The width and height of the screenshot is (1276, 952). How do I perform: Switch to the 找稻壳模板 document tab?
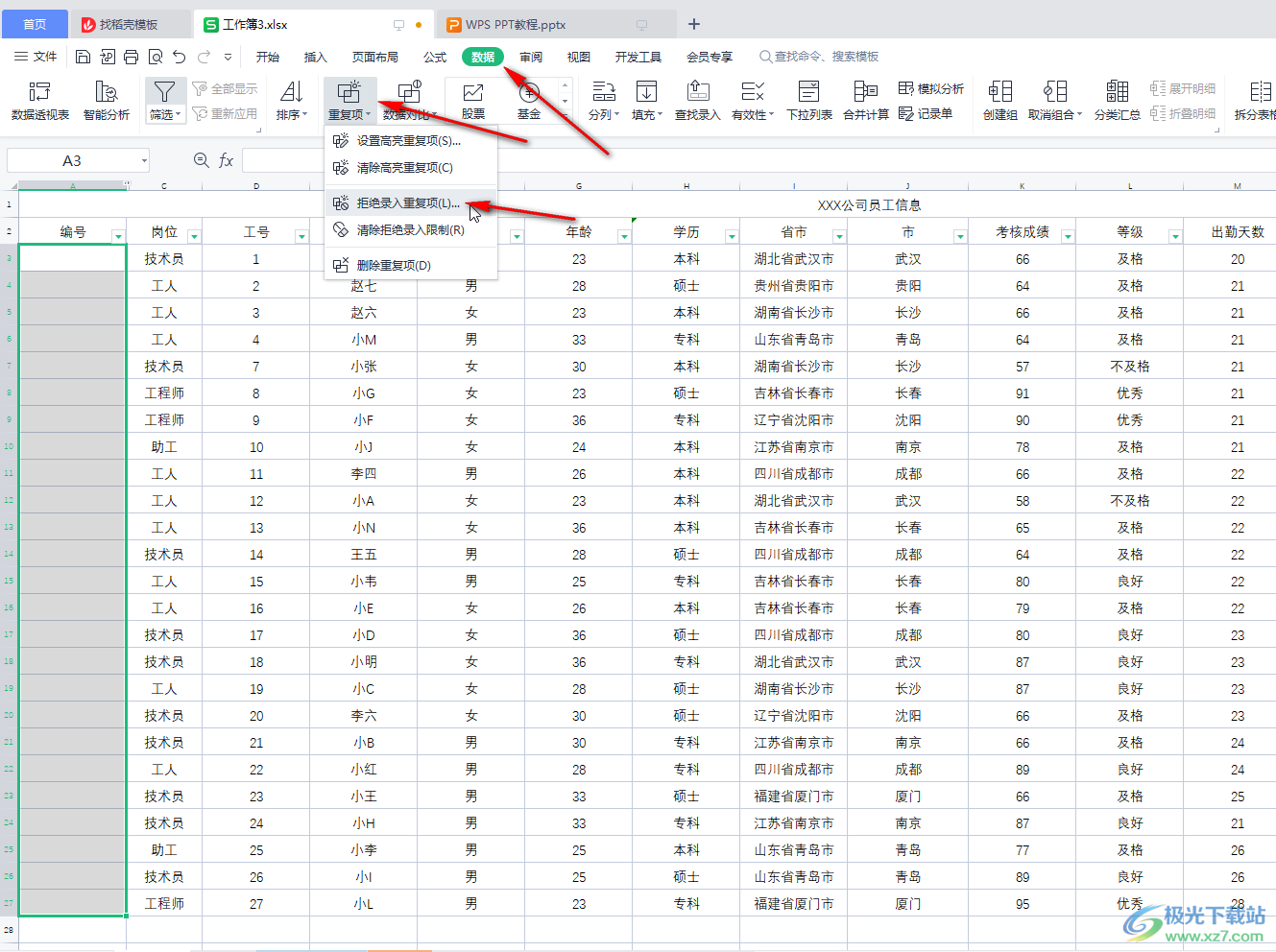[x=131, y=24]
